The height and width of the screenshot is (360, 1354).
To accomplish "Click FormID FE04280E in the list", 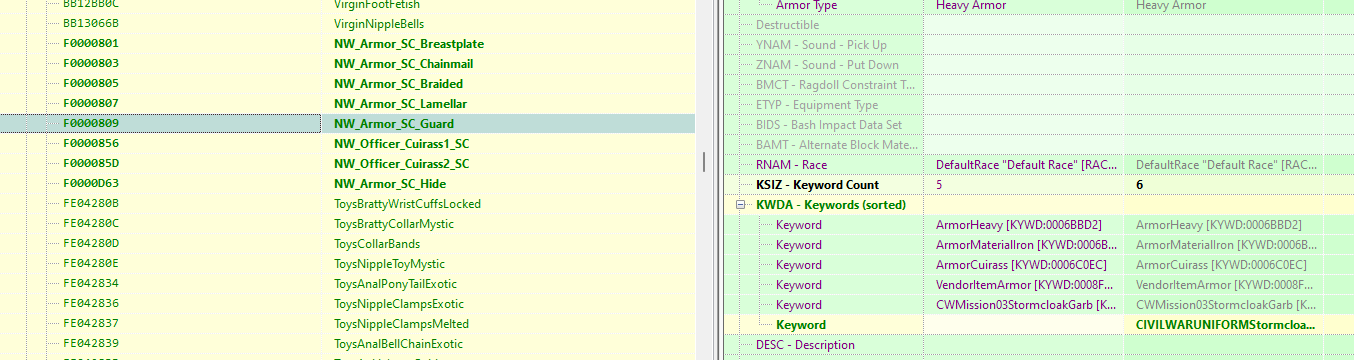I will click(91, 264).
